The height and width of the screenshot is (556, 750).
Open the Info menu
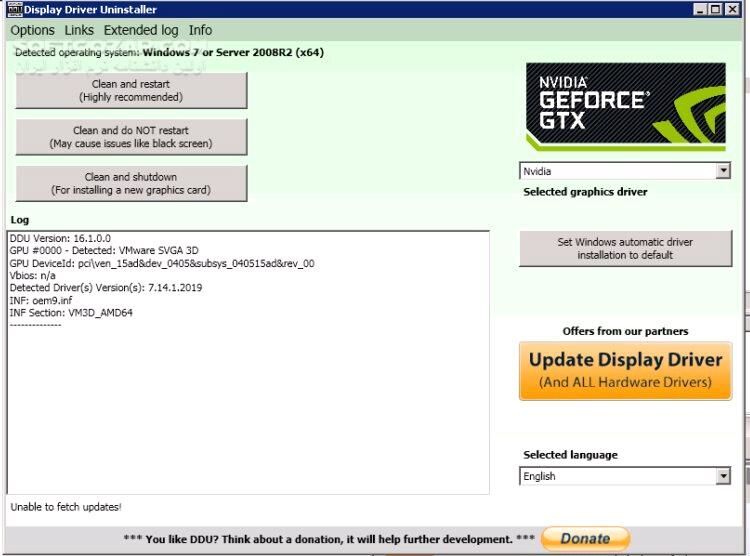[200, 30]
